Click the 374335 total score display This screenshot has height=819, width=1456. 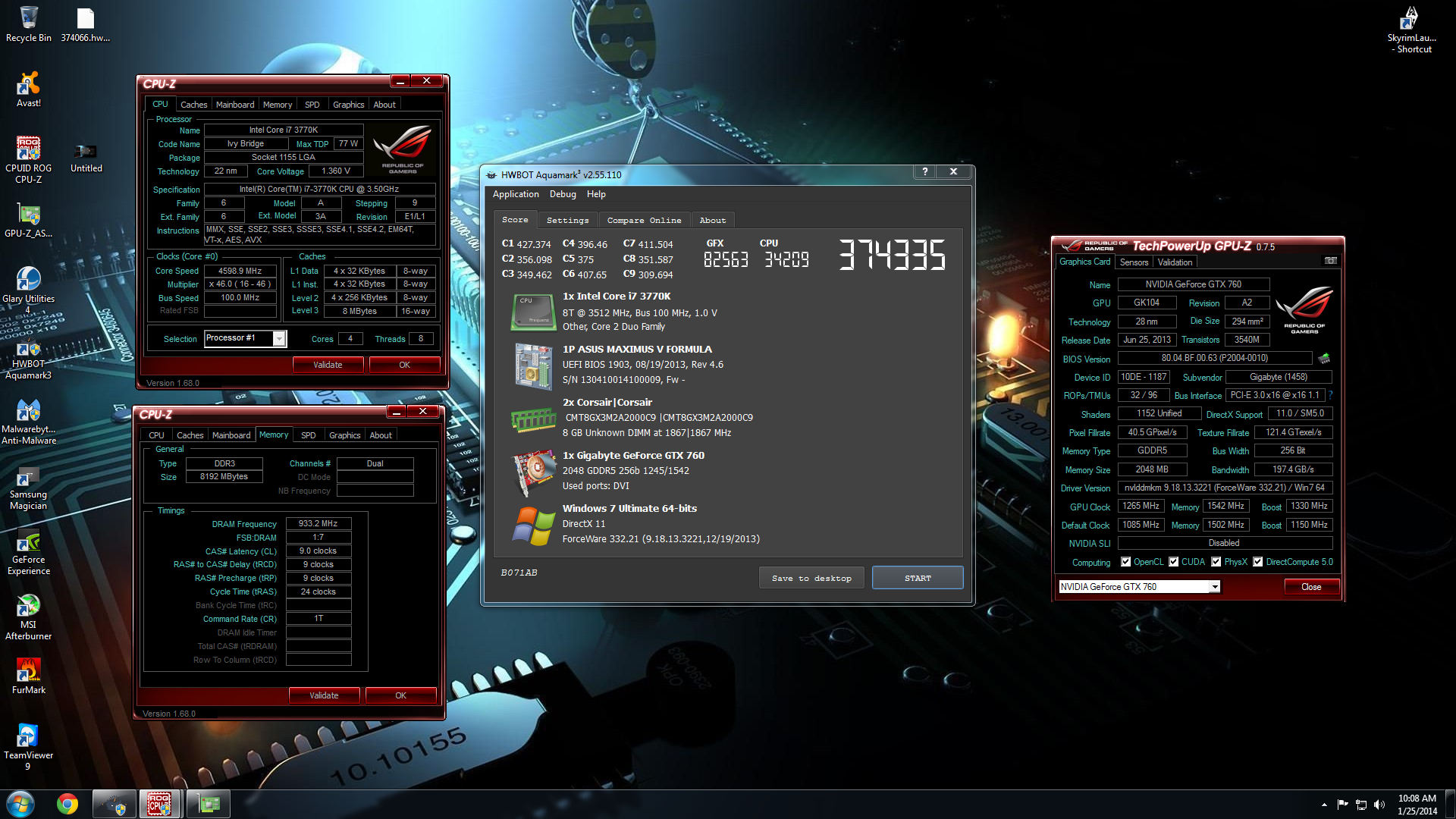pyautogui.click(x=892, y=256)
